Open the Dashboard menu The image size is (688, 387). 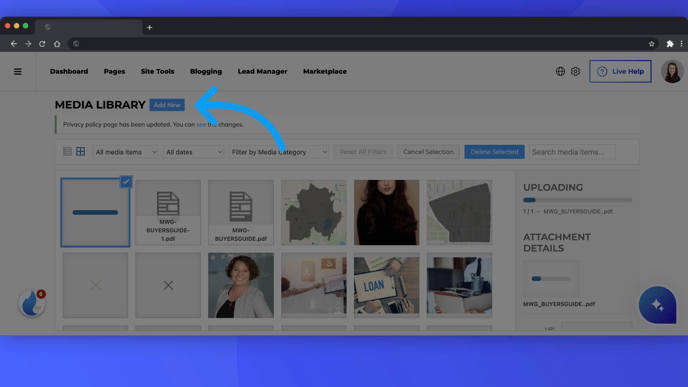tap(69, 71)
